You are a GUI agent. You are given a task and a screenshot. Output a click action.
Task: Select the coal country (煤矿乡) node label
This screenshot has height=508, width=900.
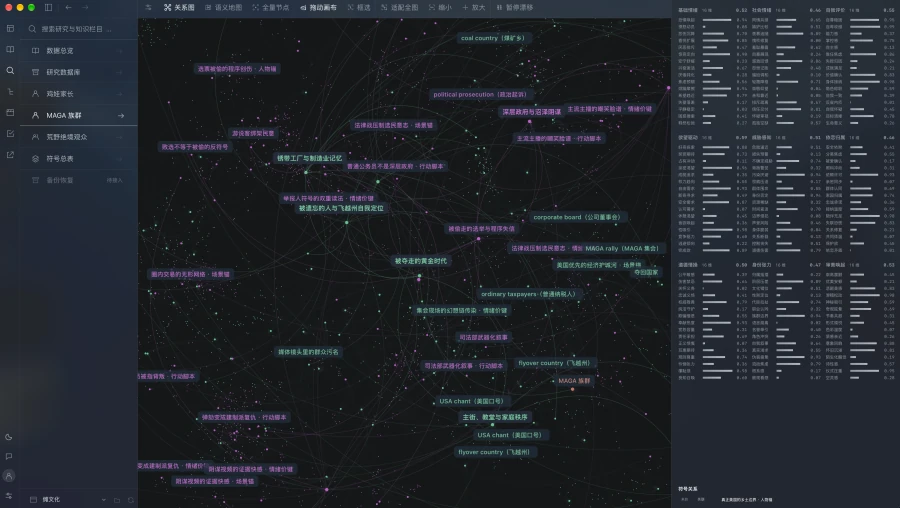pyautogui.click(x=492, y=38)
